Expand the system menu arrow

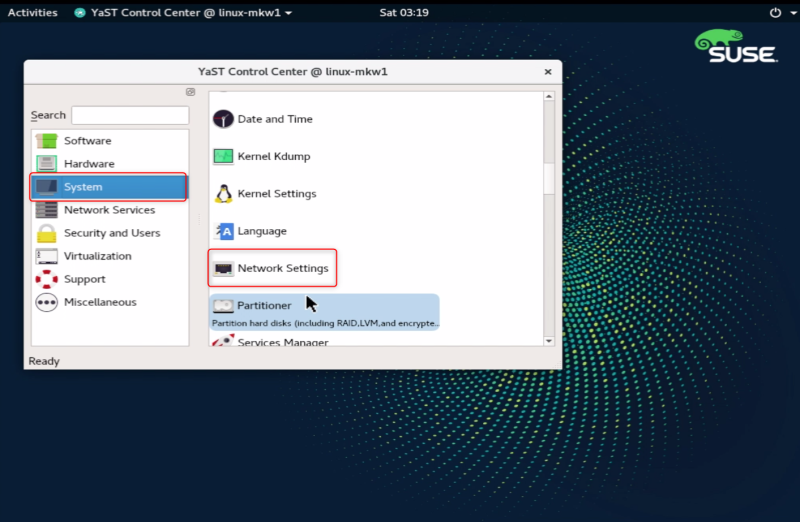tap(794, 13)
